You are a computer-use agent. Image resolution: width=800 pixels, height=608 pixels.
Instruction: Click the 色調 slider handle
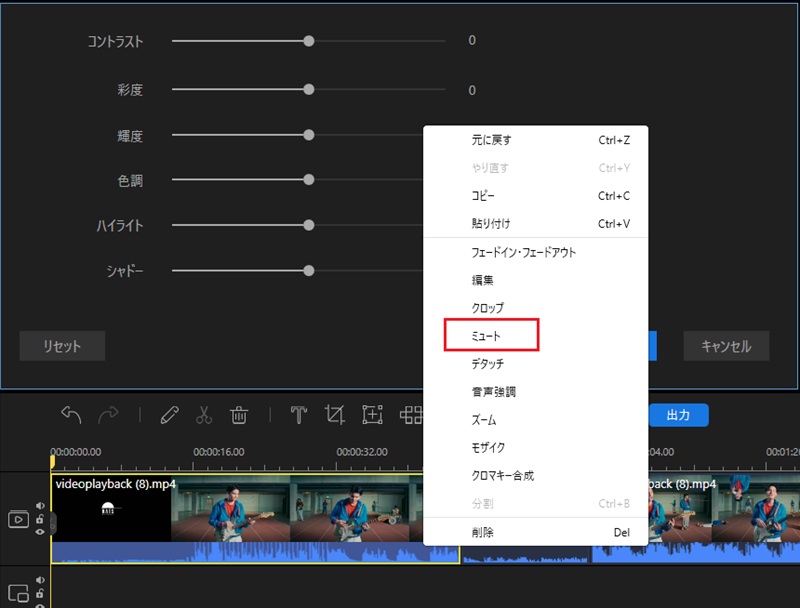click(309, 180)
